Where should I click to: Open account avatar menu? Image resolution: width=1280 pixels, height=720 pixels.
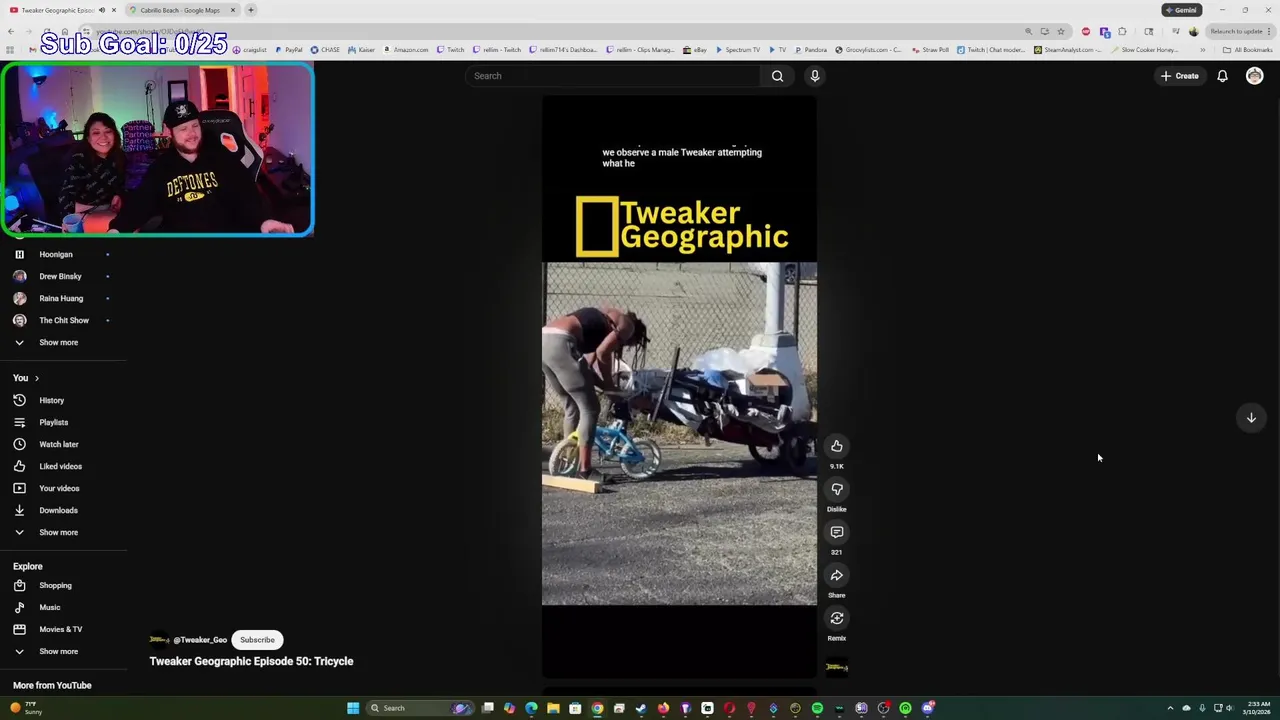tap(1254, 76)
